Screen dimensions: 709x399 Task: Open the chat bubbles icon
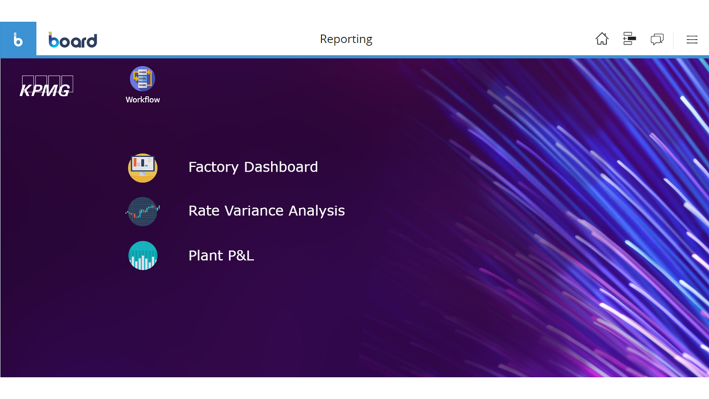pyautogui.click(x=657, y=39)
